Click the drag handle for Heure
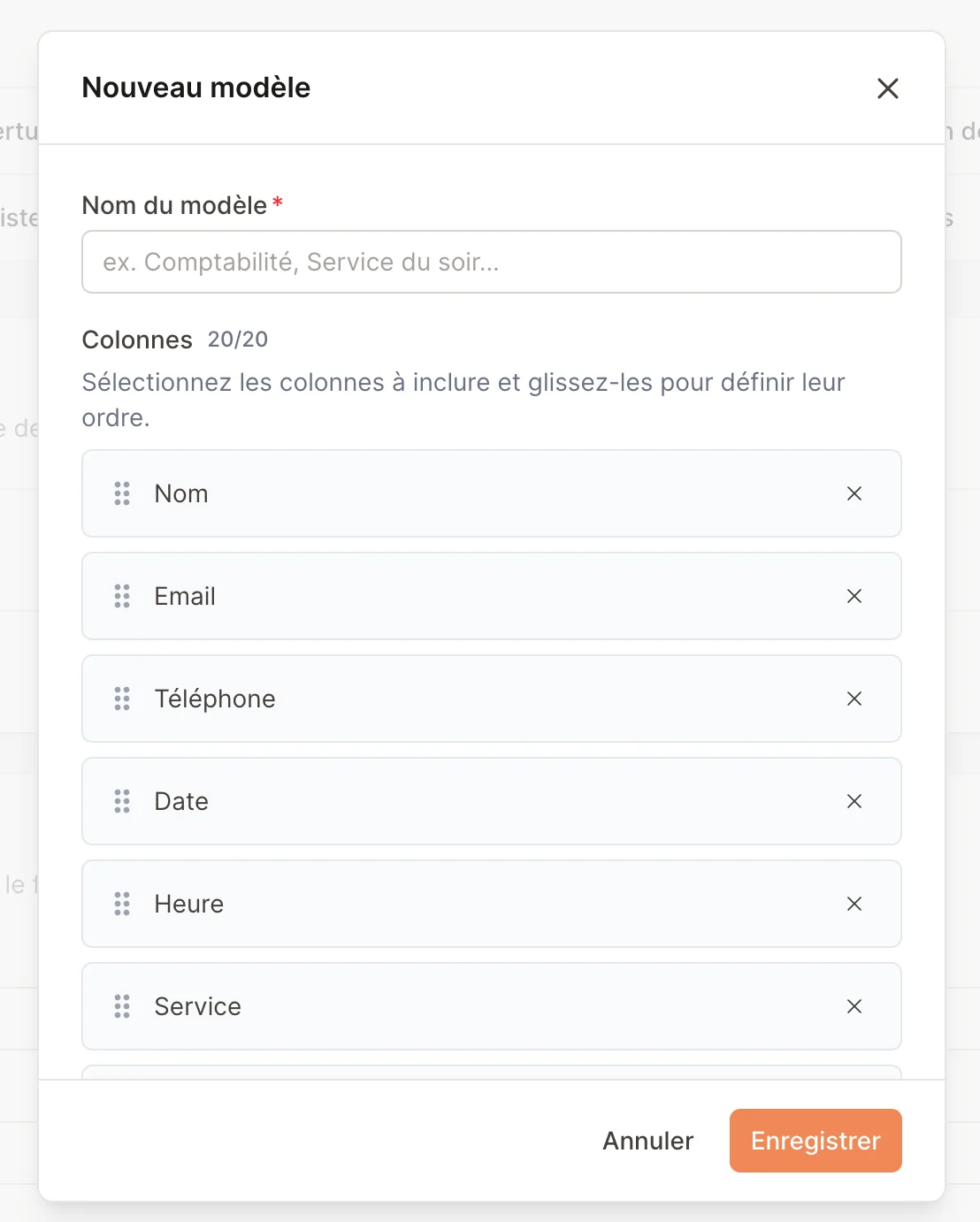980x1222 pixels. 122,904
